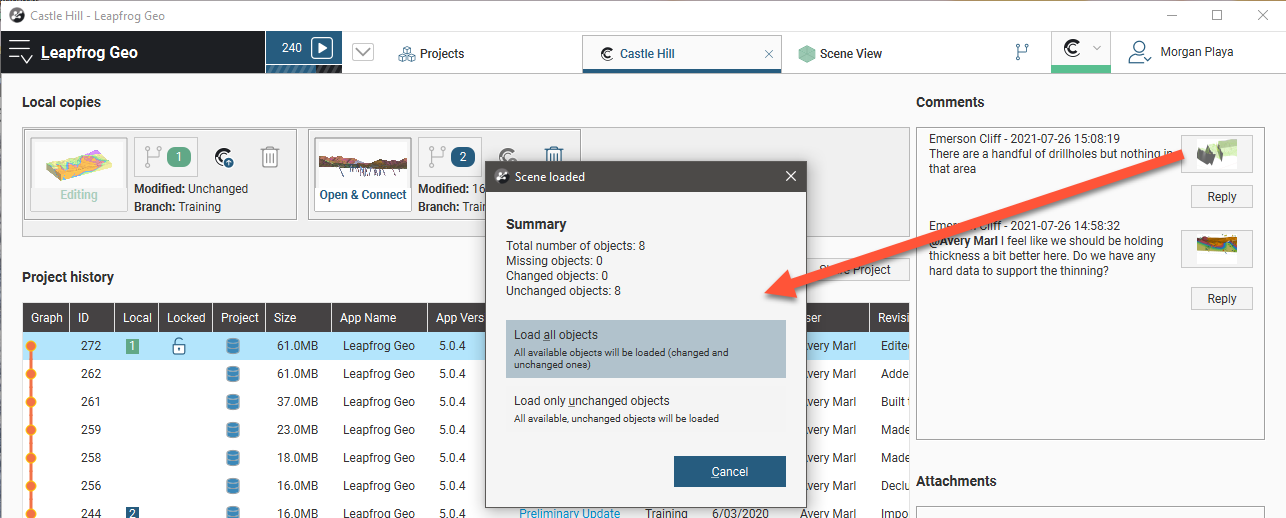1286x518 pixels.
Task: Open second comment's scene thumbnail
Action: tap(1216, 247)
